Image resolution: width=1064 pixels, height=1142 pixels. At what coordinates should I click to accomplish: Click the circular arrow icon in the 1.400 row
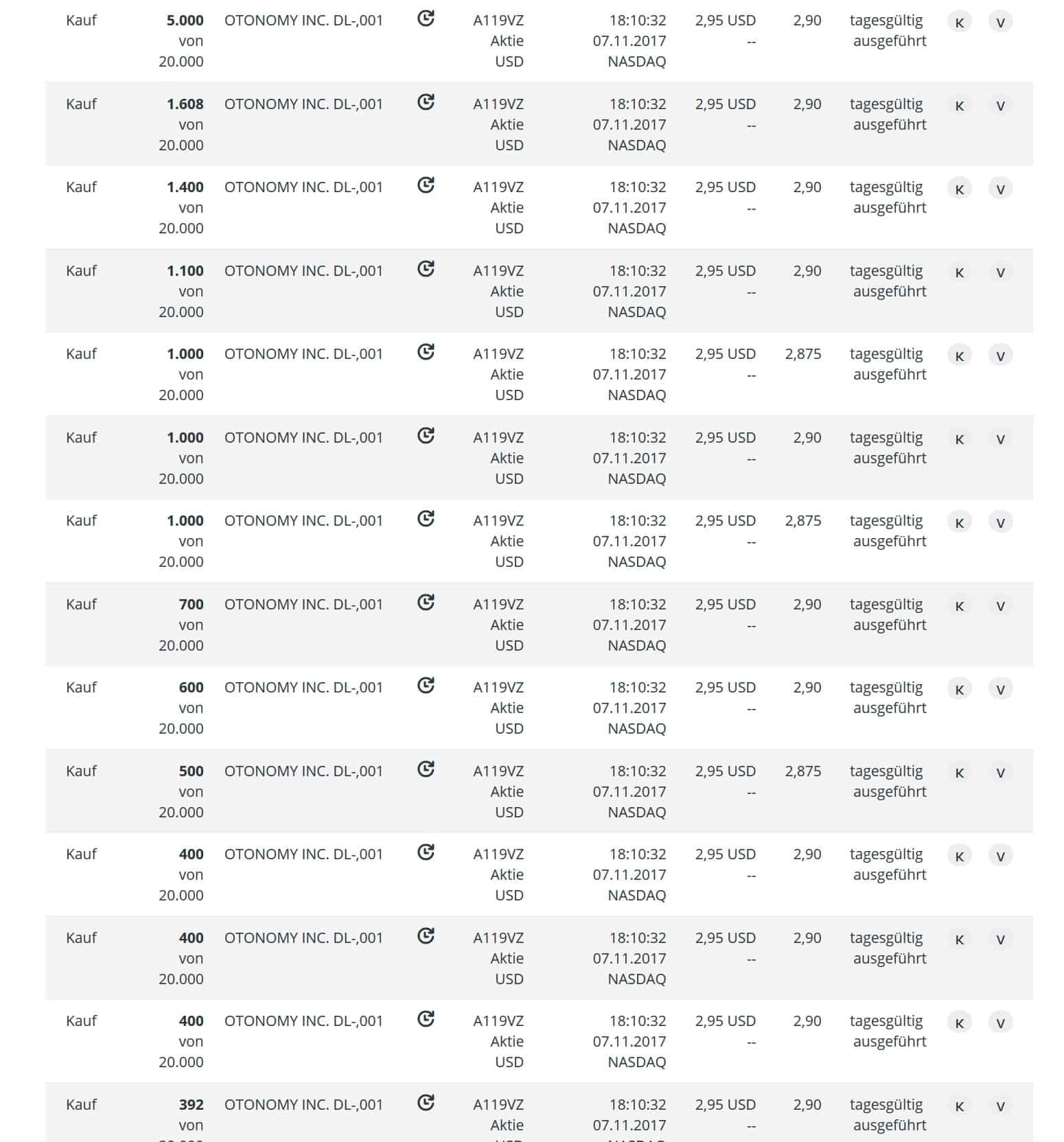click(426, 185)
